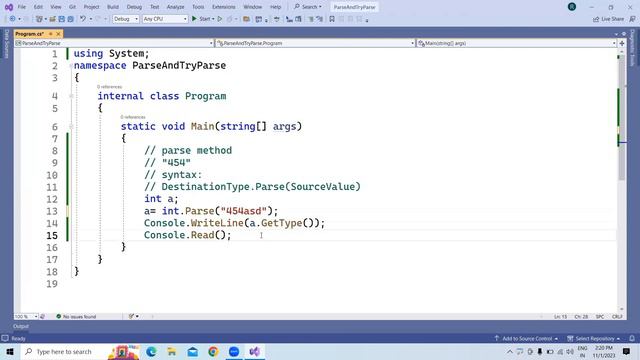Image resolution: width=640 pixels, height=360 pixels.
Task: Click the "454asd" string literal
Action: pos(244,211)
